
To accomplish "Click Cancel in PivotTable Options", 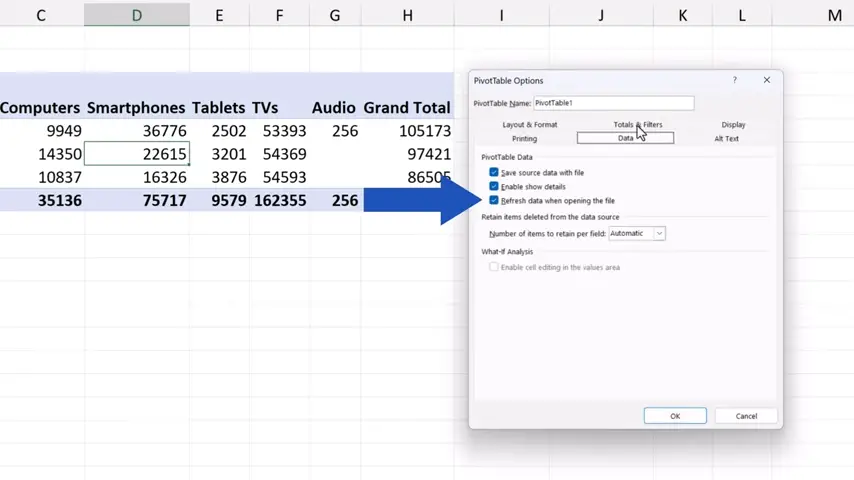I will point(746,416).
